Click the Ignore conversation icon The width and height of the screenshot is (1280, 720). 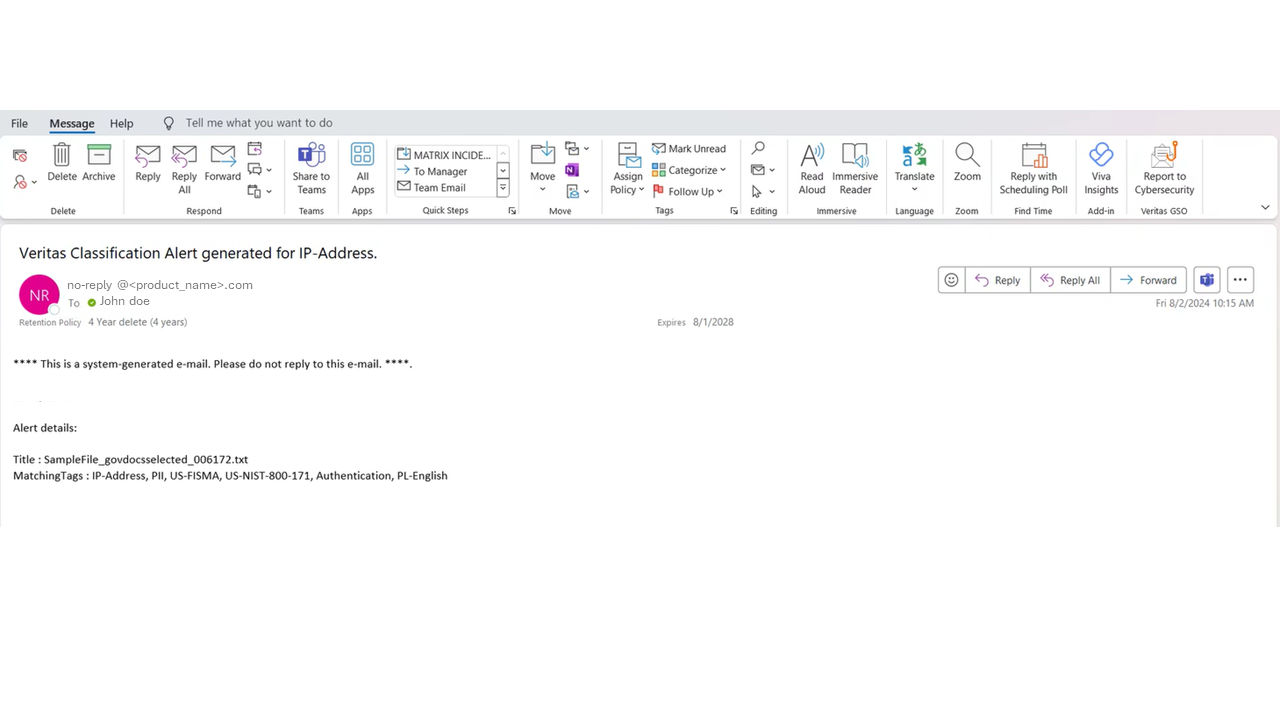19,156
